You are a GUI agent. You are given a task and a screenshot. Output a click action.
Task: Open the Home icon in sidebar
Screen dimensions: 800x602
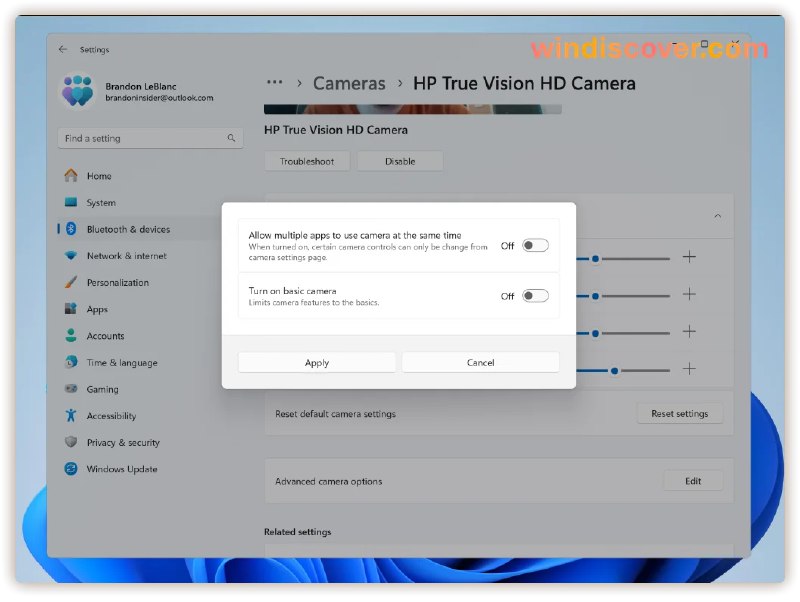pyautogui.click(x=71, y=175)
